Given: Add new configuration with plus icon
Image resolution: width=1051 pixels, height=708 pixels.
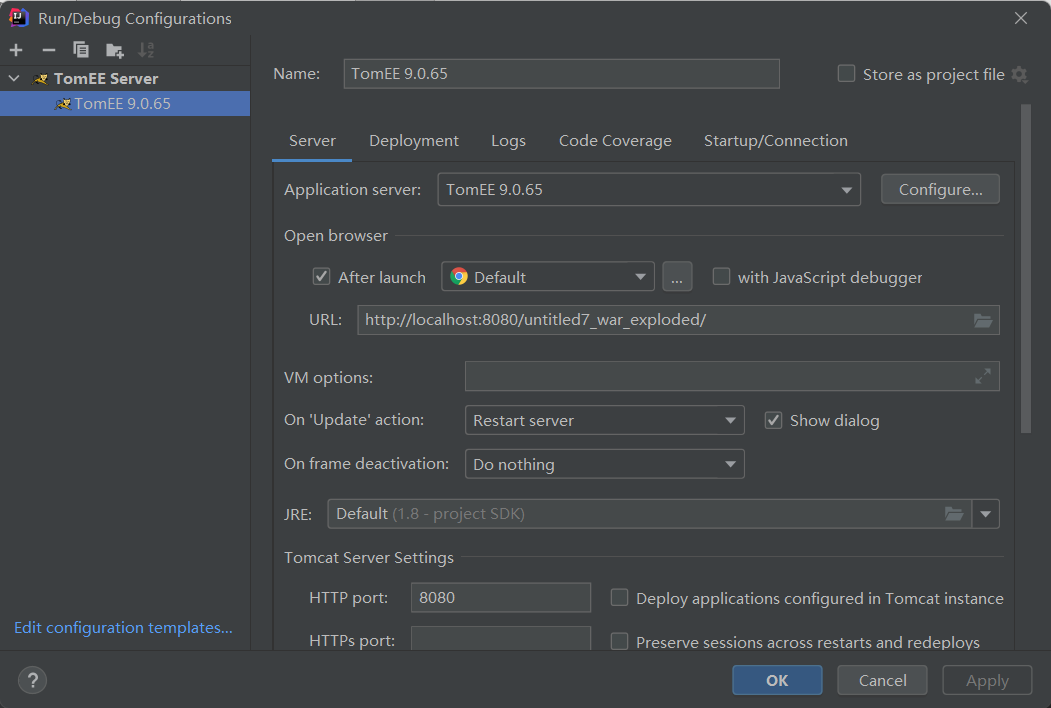Looking at the screenshot, I should (x=16, y=50).
